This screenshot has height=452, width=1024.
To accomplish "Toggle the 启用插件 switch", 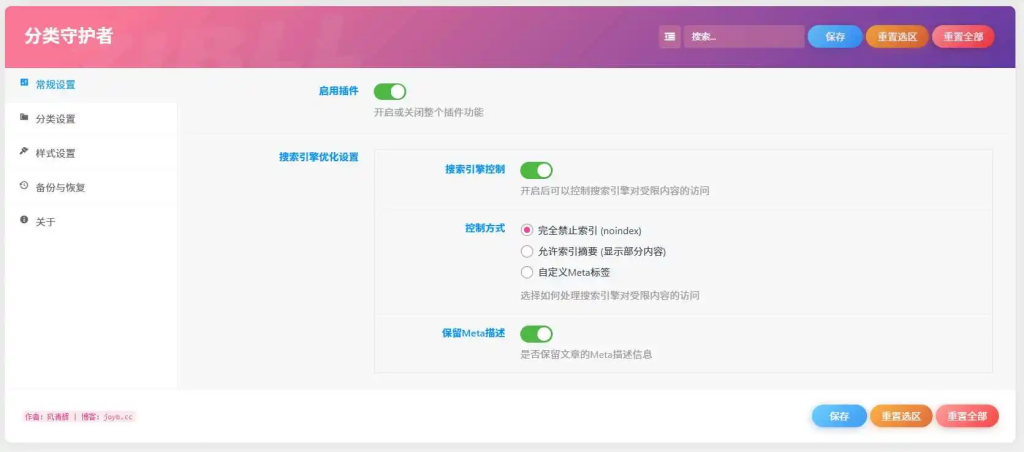I will point(390,91).
